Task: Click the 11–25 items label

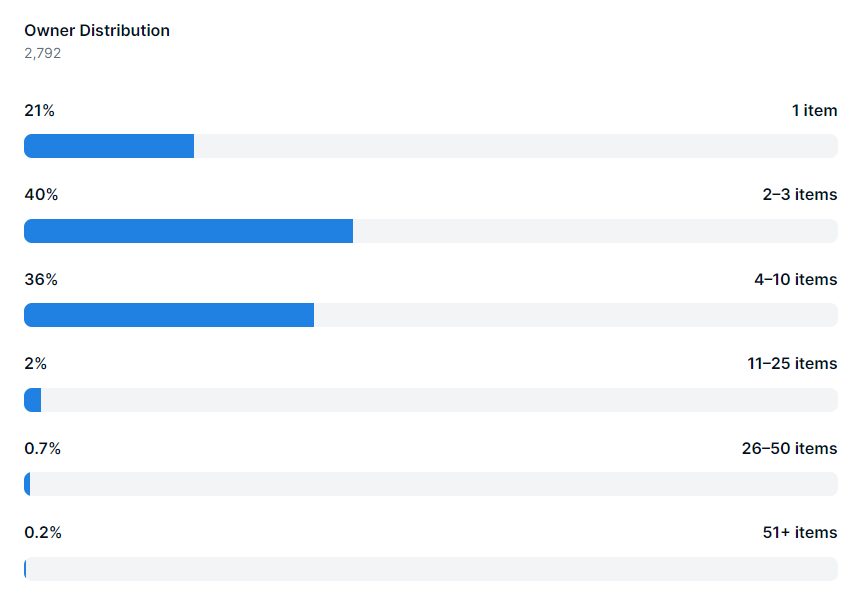Action: pyautogui.click(x=792, y=363)
